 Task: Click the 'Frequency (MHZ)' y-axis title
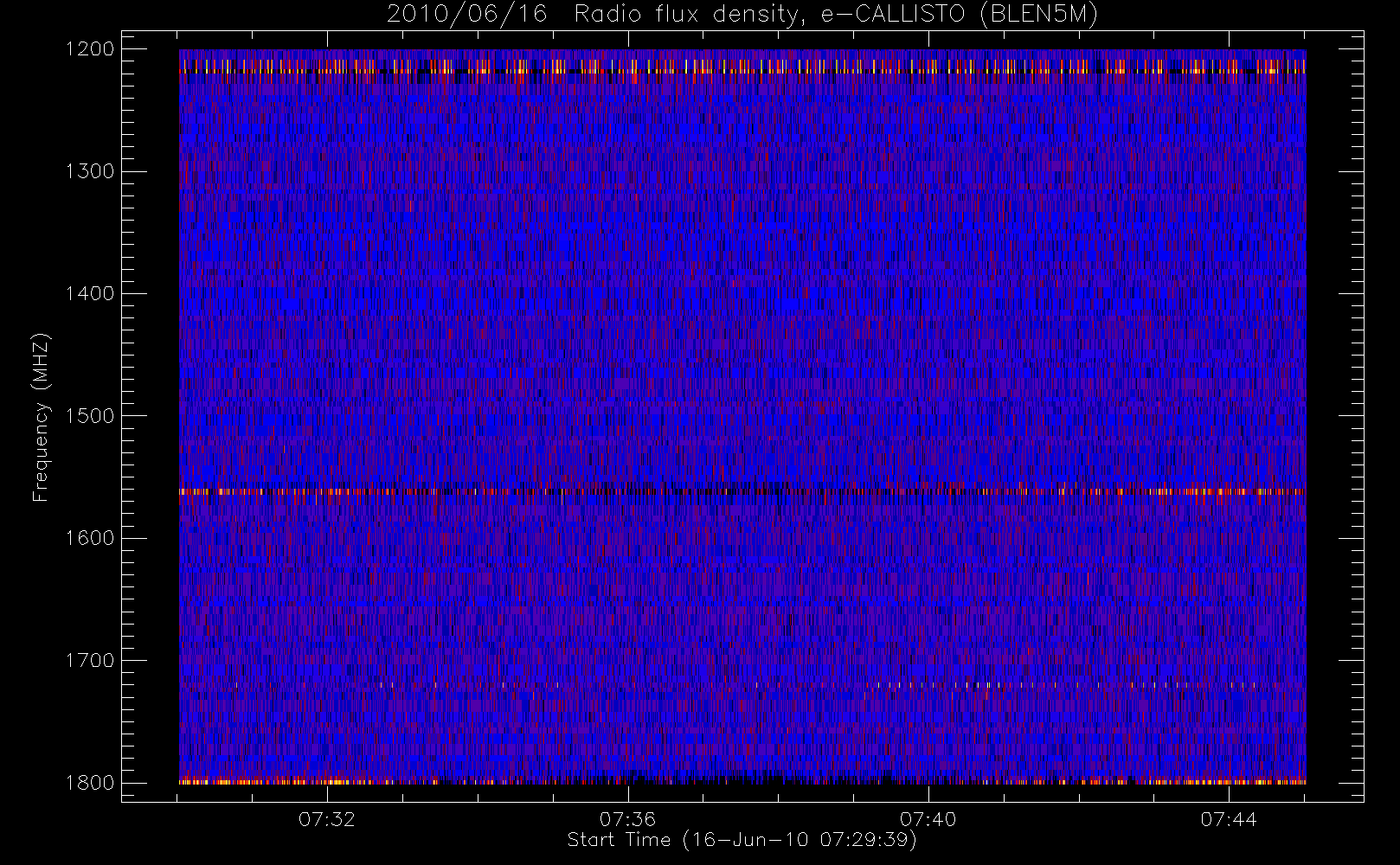click(41, 417)
